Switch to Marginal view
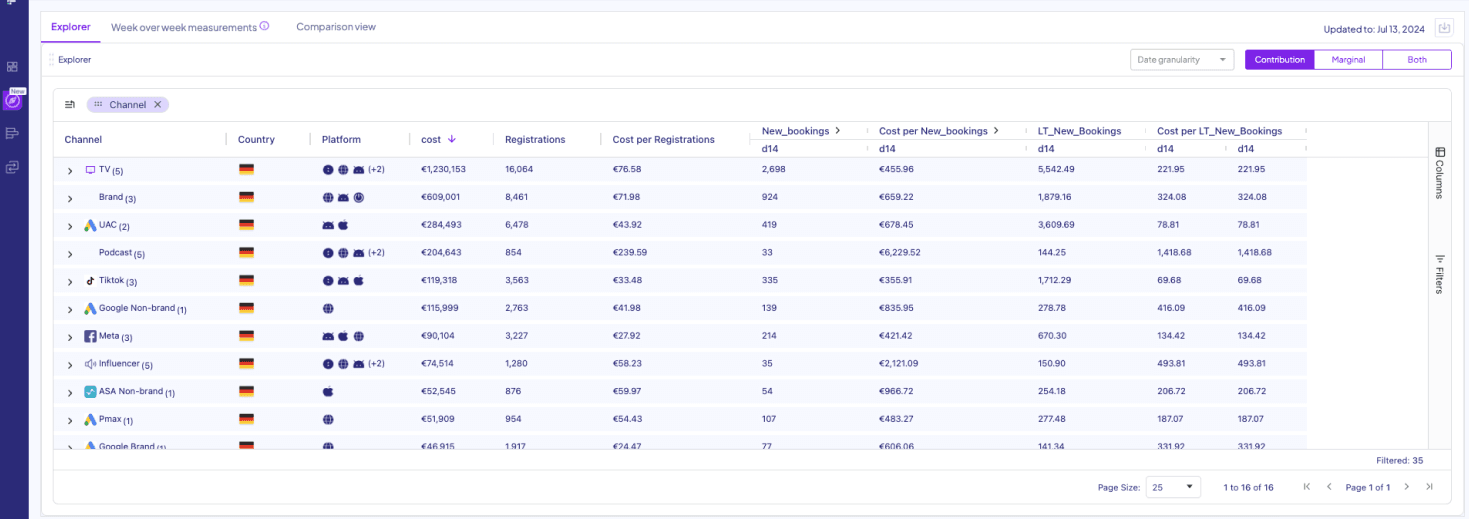 click(x=1348, y=60)
